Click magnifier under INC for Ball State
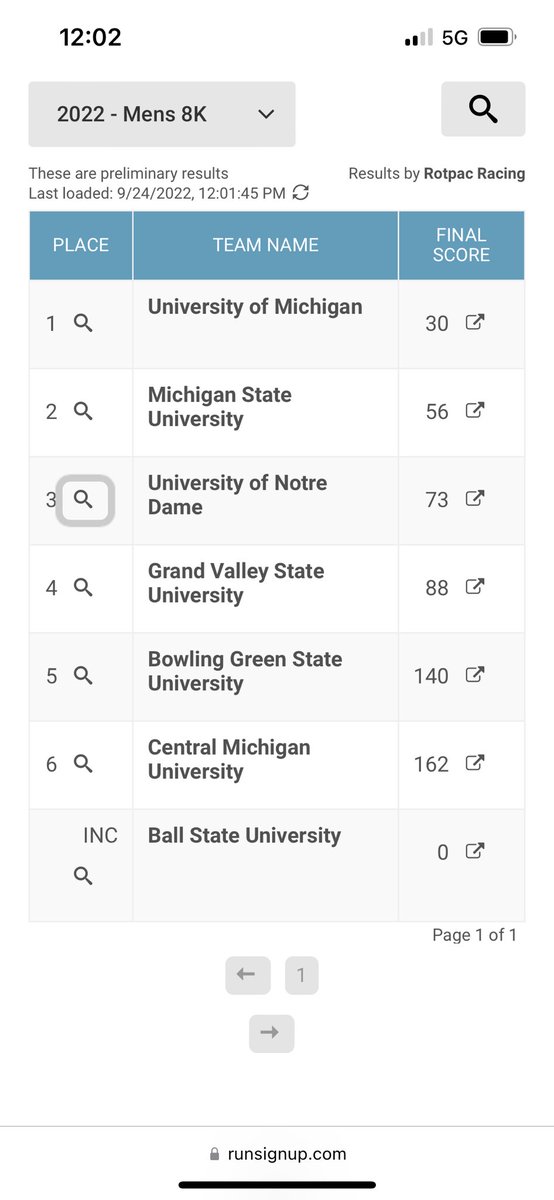This screenshot has height=1200, width=554. (84, 876)
